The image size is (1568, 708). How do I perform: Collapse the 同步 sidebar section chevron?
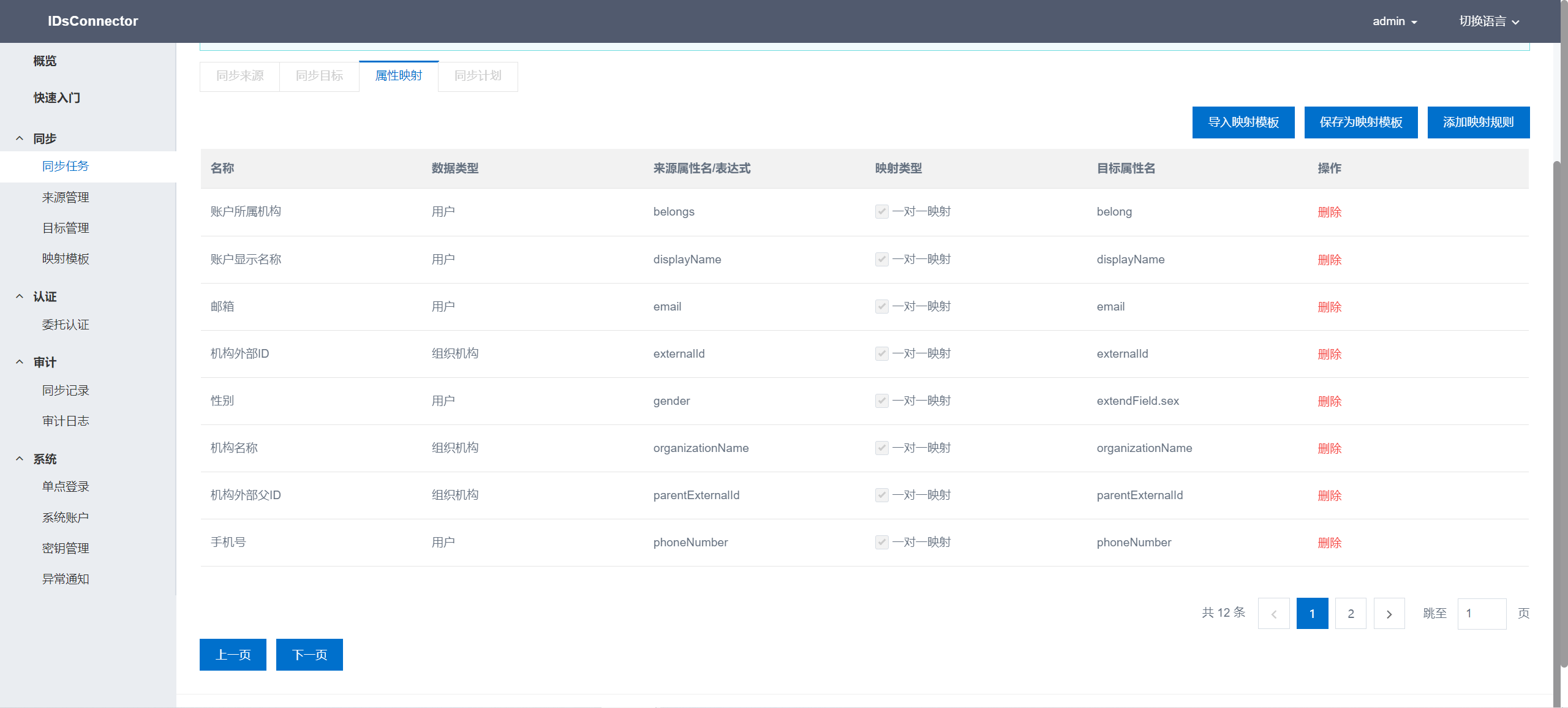[20, 138]
